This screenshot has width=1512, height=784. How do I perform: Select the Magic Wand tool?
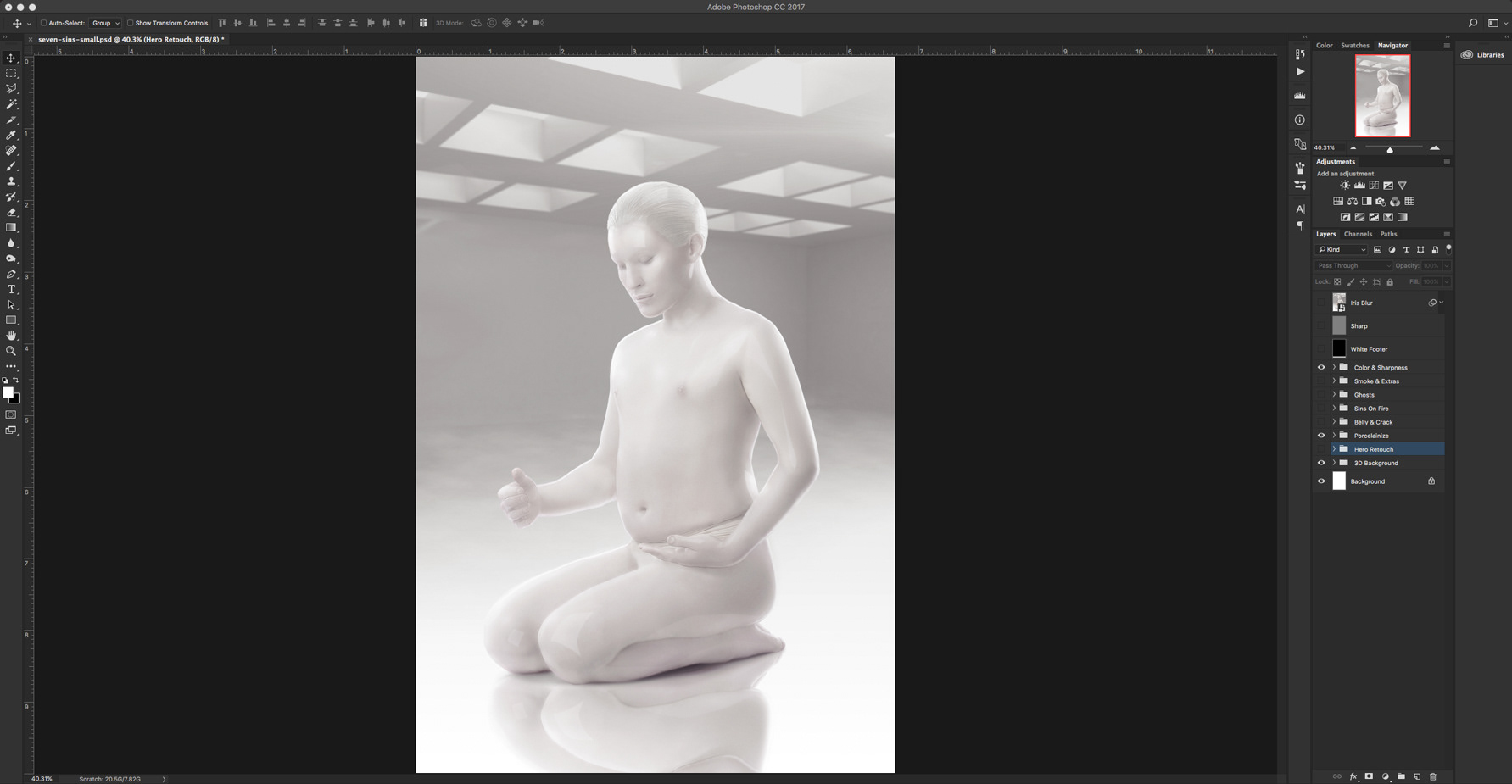point(11,104)
